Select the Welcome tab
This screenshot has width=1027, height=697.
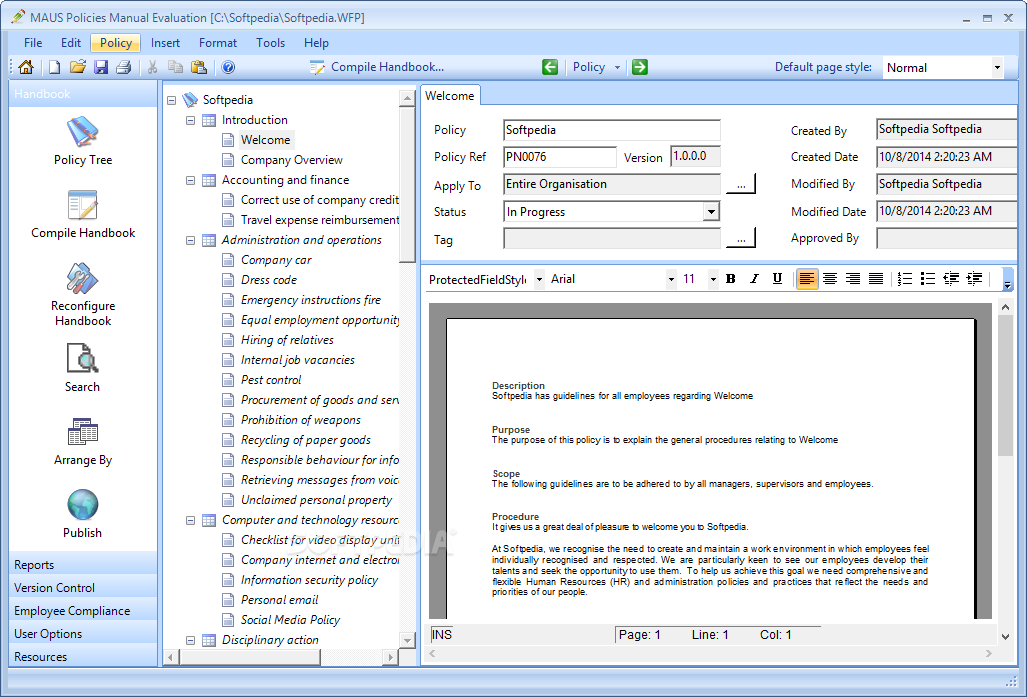coord(450,96)
